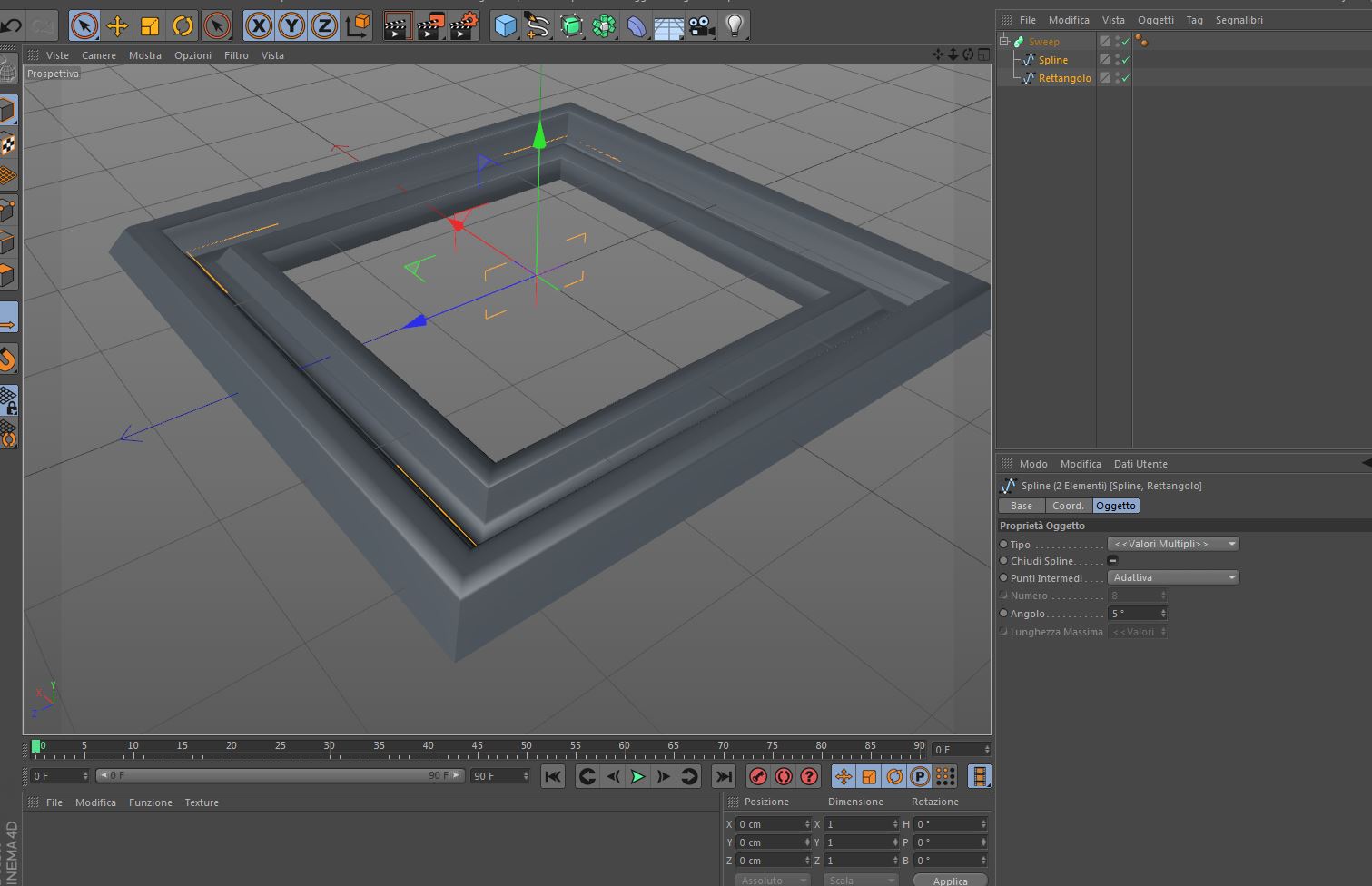Toggle Autokeying red button
The height and width of the screenshot is (886, 1372).
[x=784, y=776]
